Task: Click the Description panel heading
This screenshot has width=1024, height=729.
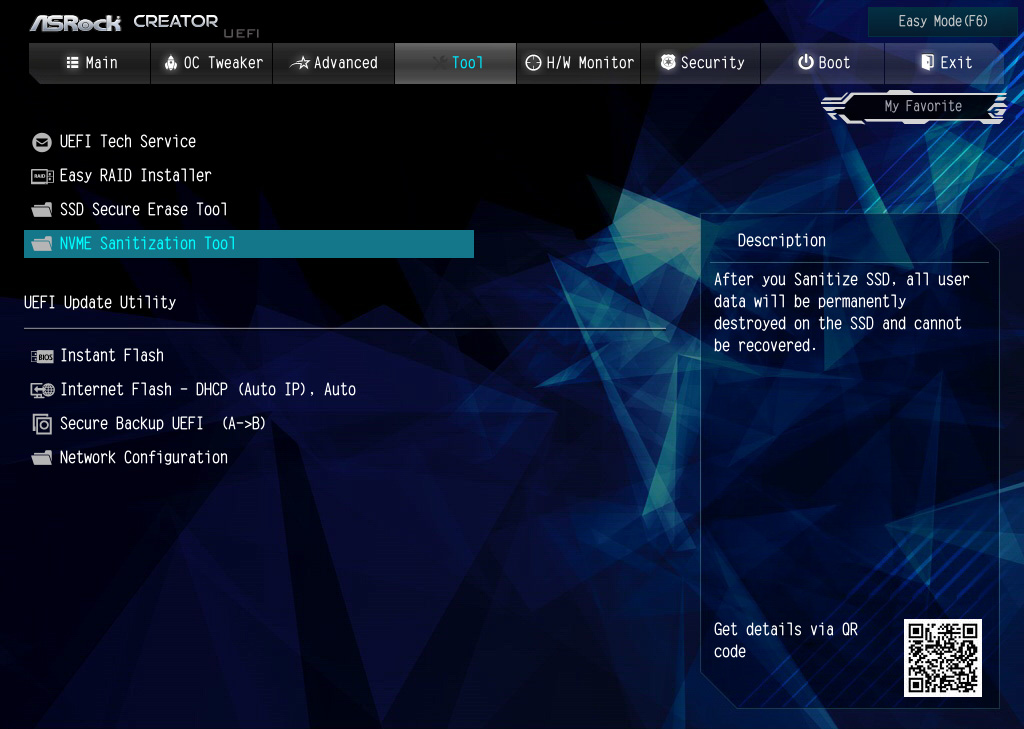Action: pyautogui.click(x=781, y=240)
